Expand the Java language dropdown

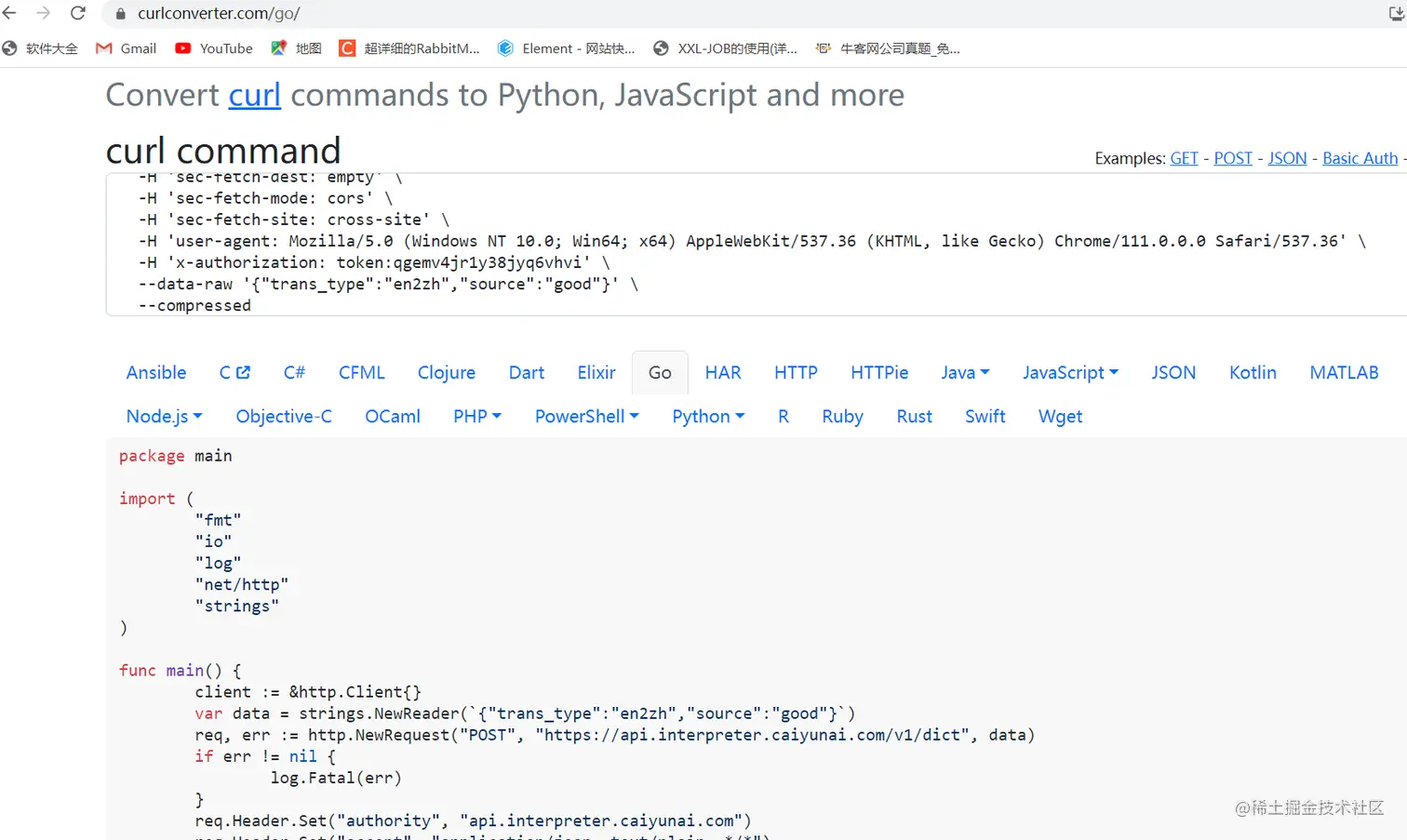pyautogui.click(x=965, y=372)
